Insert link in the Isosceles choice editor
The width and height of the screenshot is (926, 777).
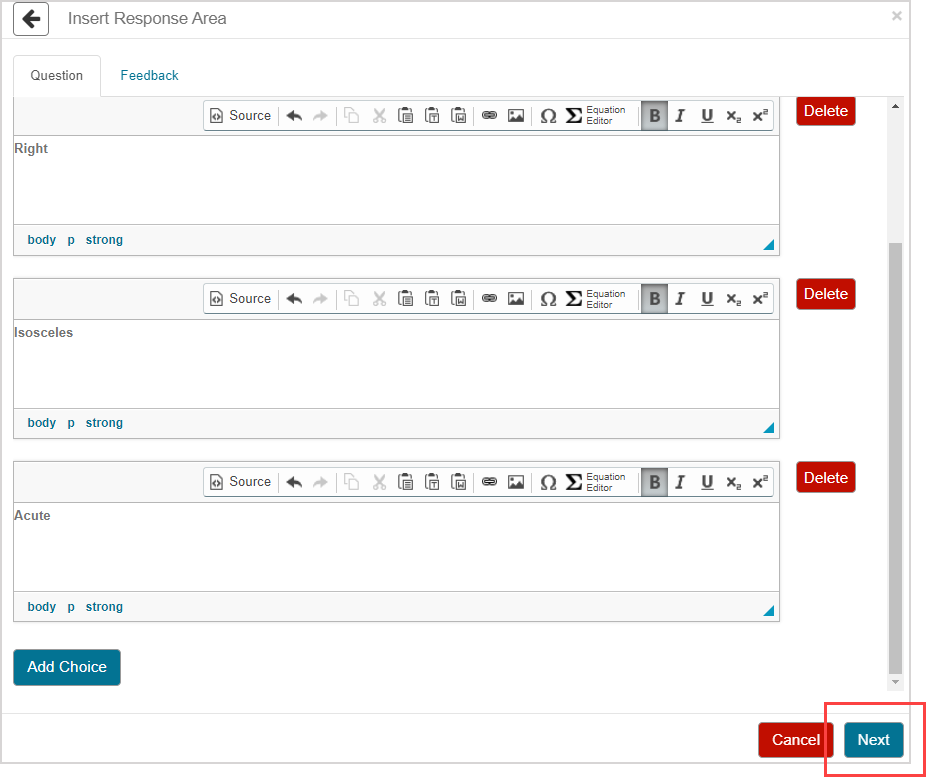click(x=489, y=298)
